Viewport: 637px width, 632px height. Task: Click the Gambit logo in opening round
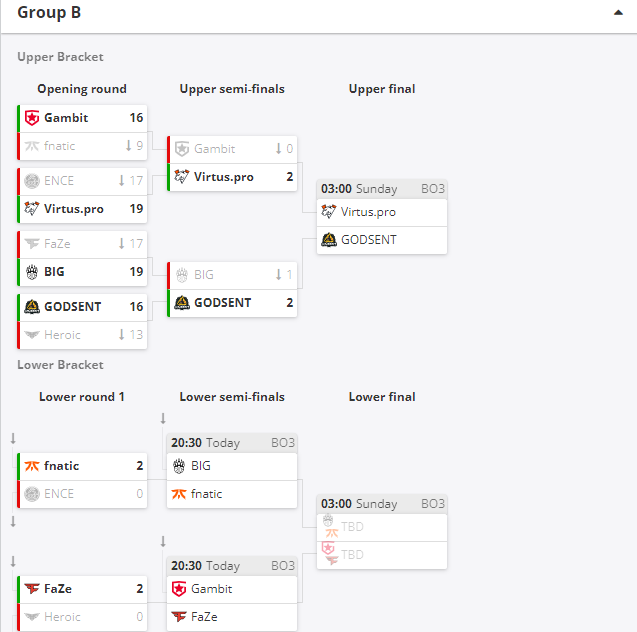(x=32, y=118)
